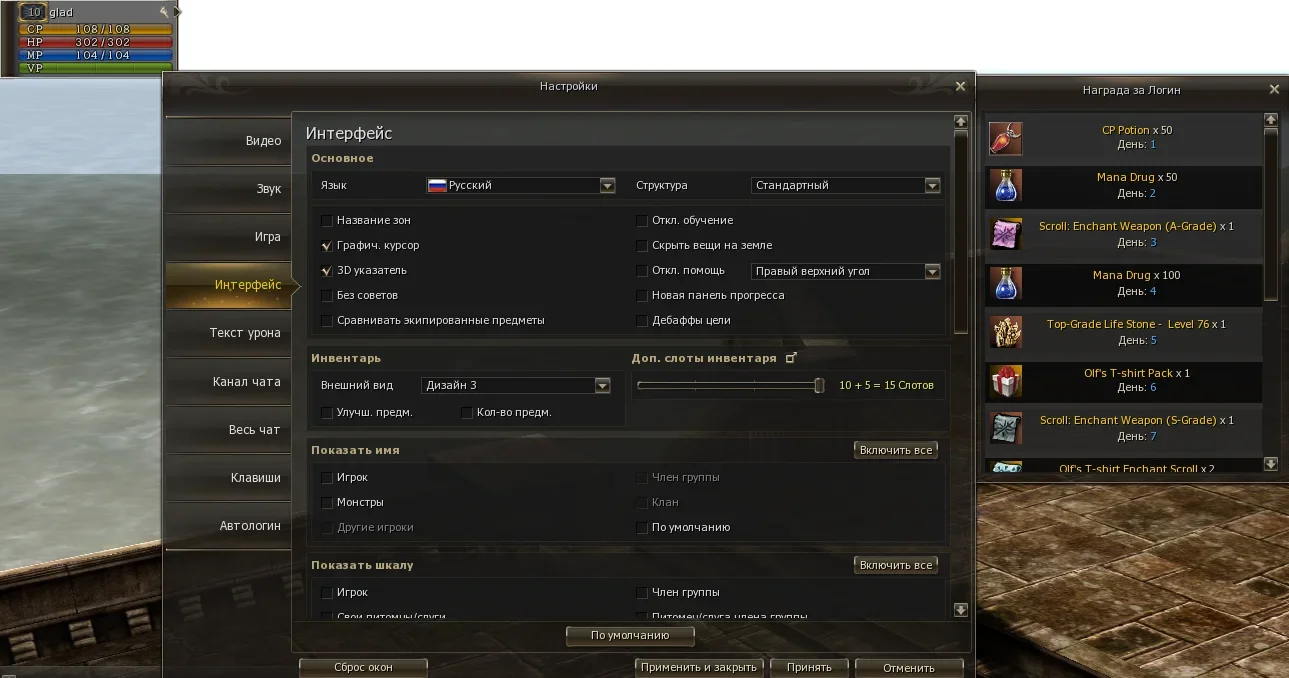Click the reward window scrollbar thumb
Screen dimensions: 1289x678
click(1271, 213)
